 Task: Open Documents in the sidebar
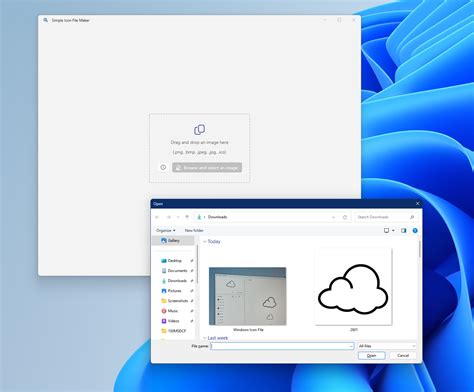pyautogui.click(x=174, y=271)
